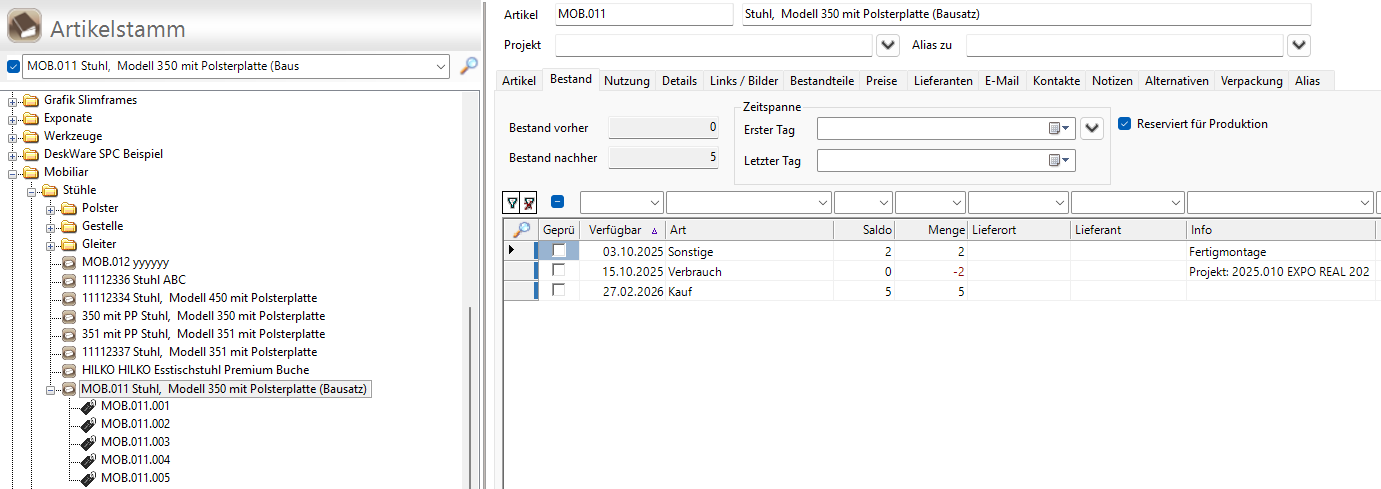Collapse the Mobiliar folder
Image resolution: width=1381 pixels, height=489 pixels.
tap(13, 172)
